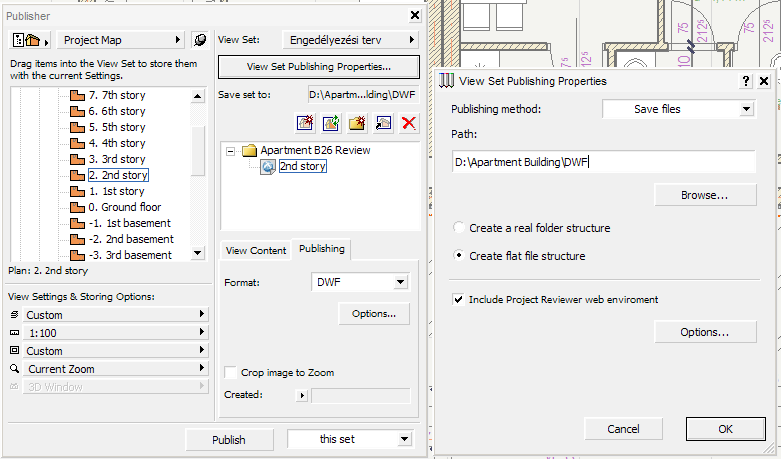The width and height of the screenshot is (781, 459).
Task: Select '-2. 2nd basement' in the tree
Action: tap(131, 239)
